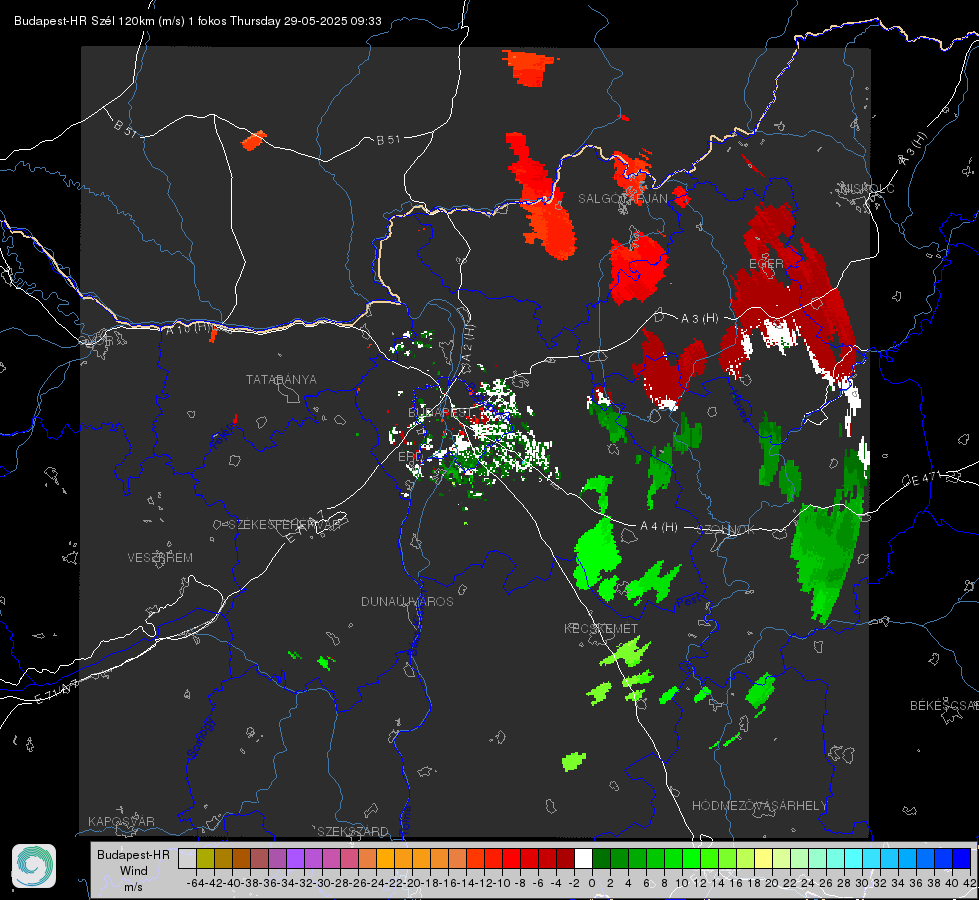
Task: Click the MISKOLC city label
Action: (867, 189)
